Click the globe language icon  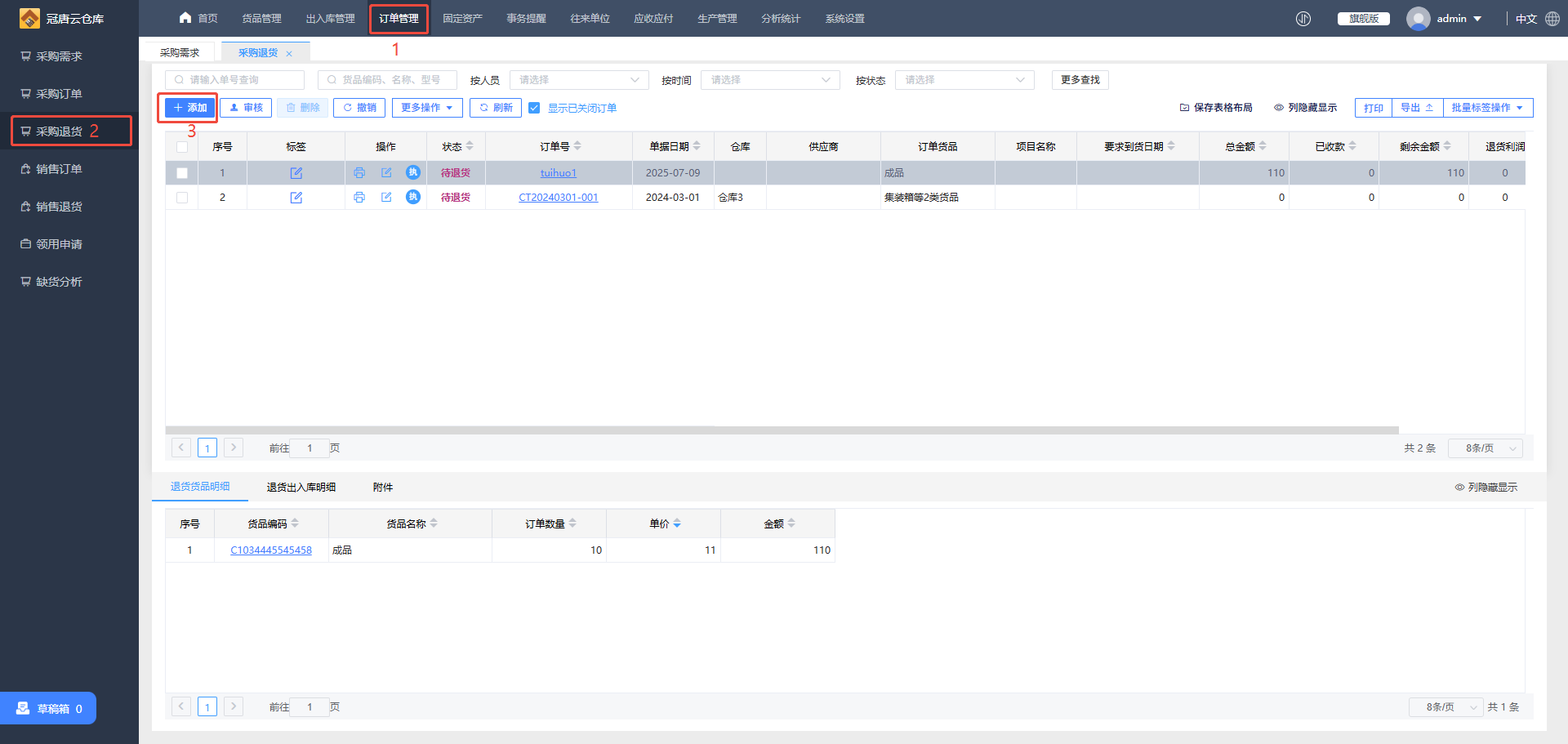coord(1552,19)
